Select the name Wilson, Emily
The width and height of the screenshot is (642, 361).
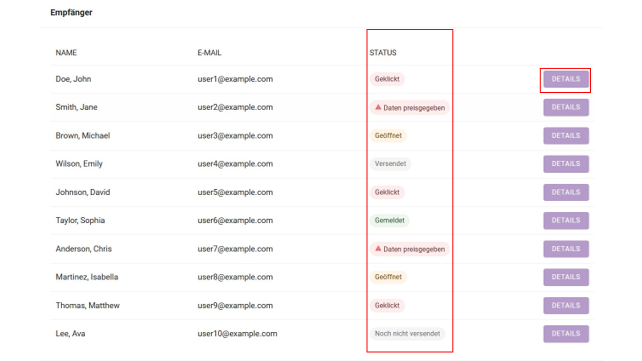pos(79,164)
